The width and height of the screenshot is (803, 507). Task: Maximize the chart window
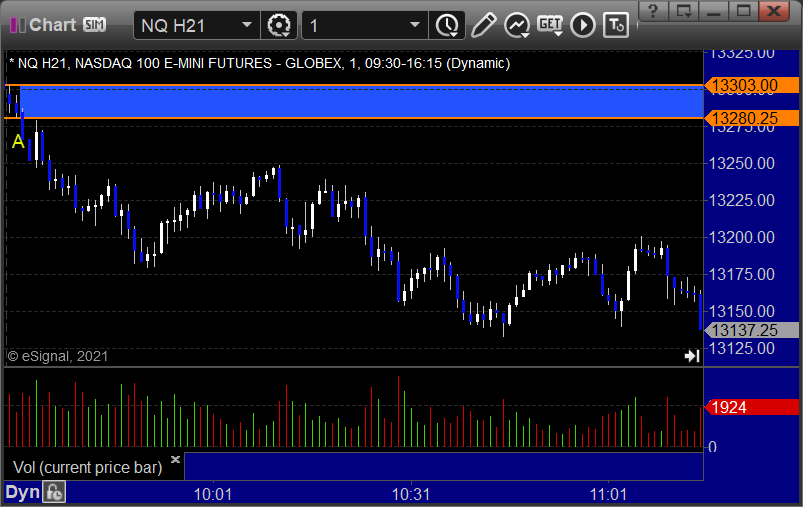point(744,10)
